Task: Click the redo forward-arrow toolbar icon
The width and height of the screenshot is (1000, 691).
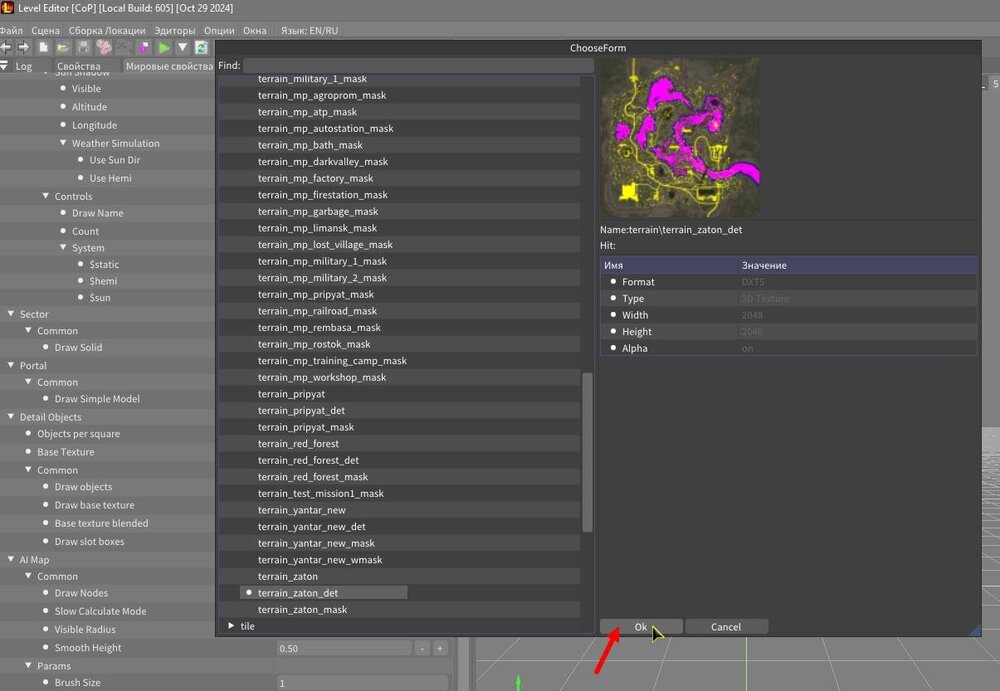Action: (24, 47)
